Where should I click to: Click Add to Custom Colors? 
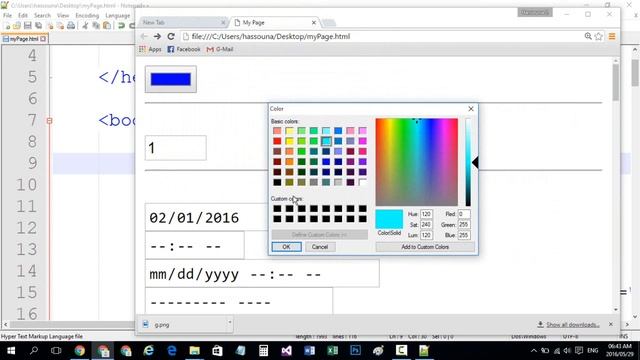[x=425, y=247]
